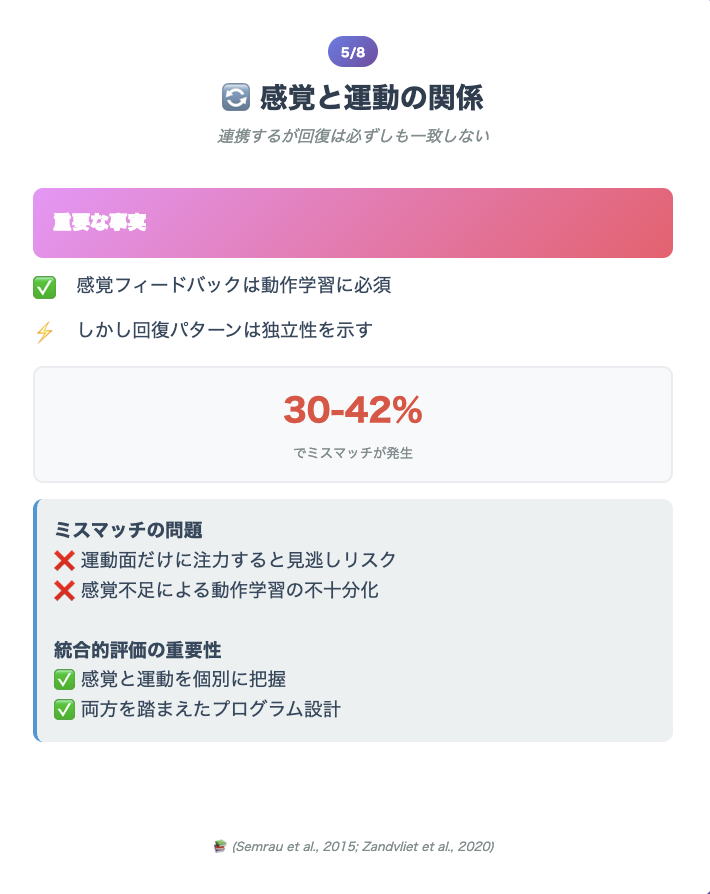Click the 統合的評価の重要性 heading
This screenshot has height=894, width=710.
[137, 649]
